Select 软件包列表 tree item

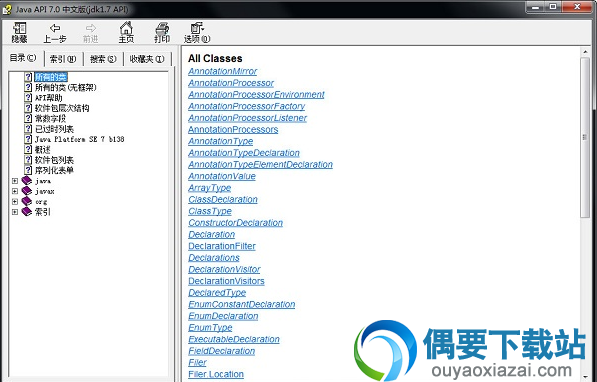click(54, 160)
